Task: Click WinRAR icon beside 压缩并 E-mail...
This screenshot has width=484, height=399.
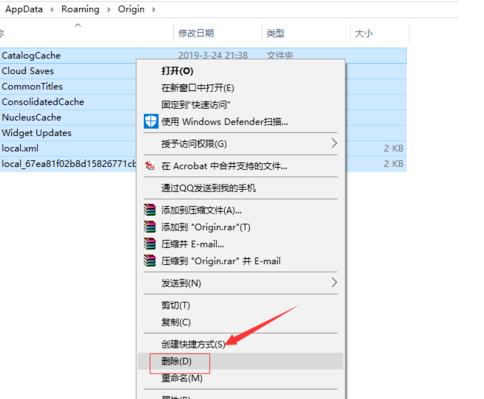Action: [x=150, y=244]
